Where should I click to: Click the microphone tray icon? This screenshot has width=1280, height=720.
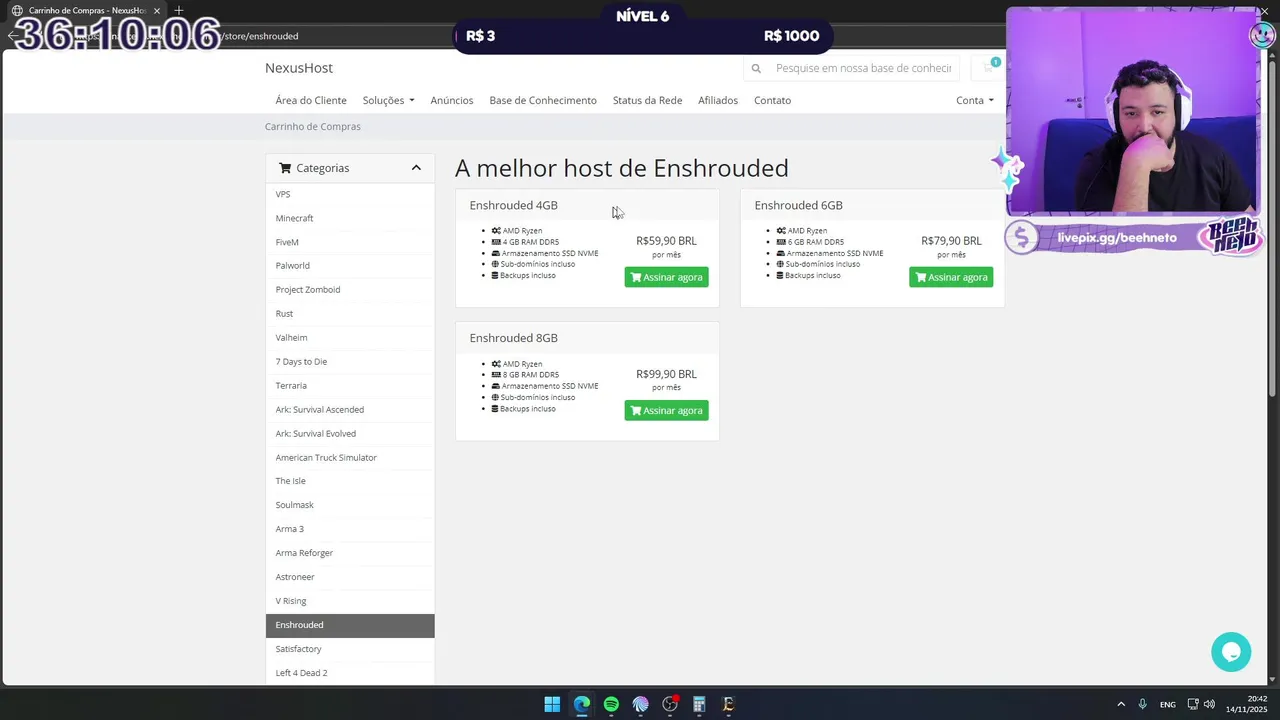1142,704
